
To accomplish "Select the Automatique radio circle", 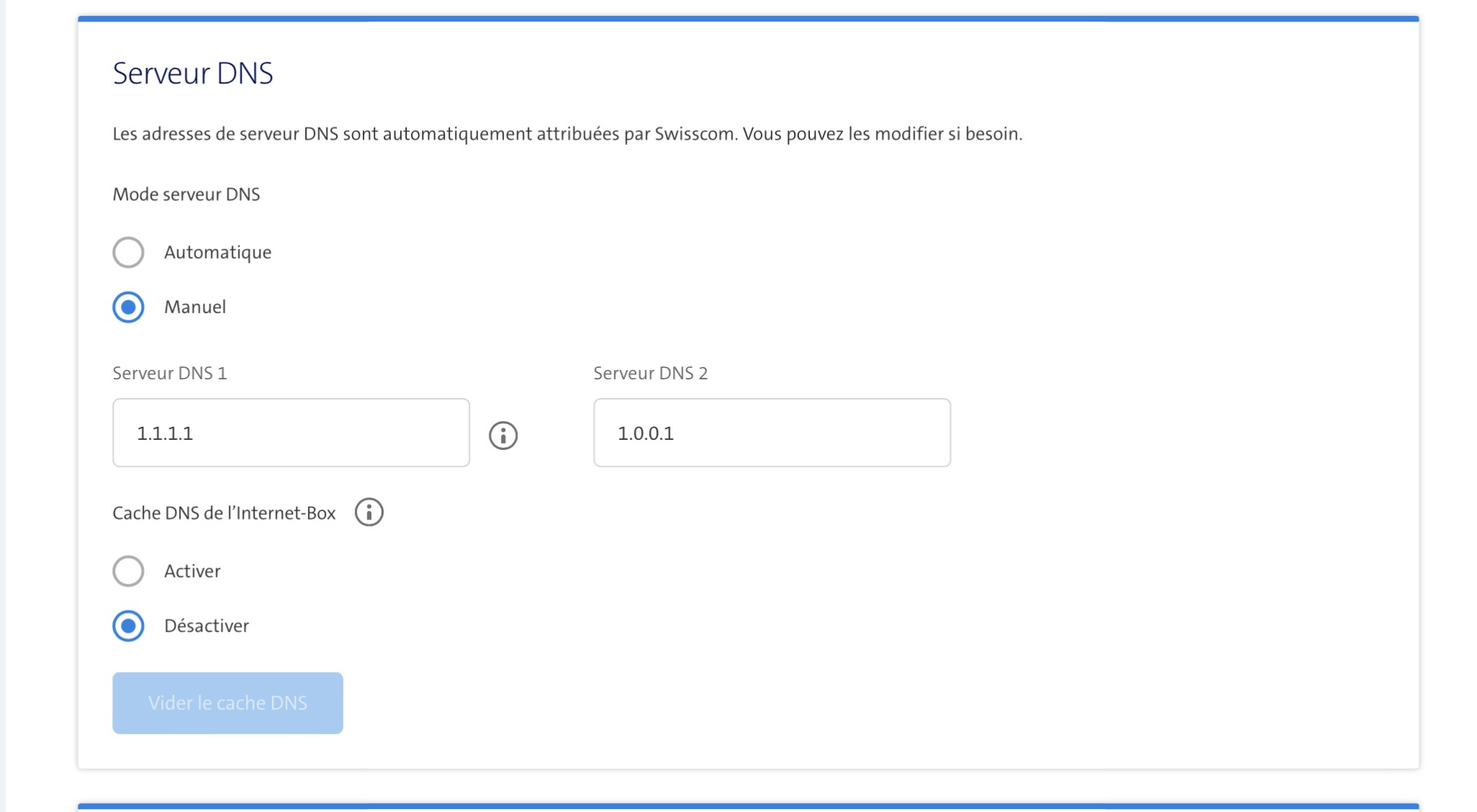I will tap(128, 252).
